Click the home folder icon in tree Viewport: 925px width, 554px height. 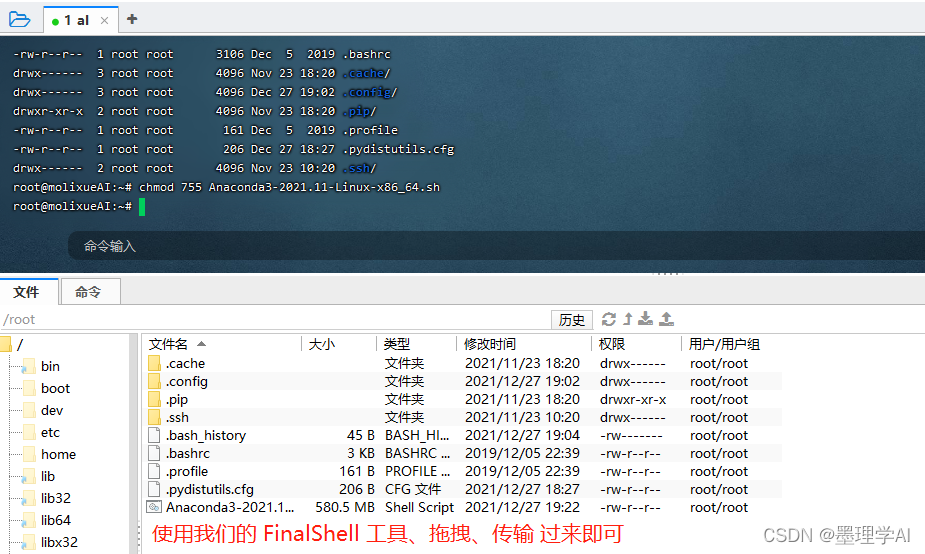(x=29, y=454)
